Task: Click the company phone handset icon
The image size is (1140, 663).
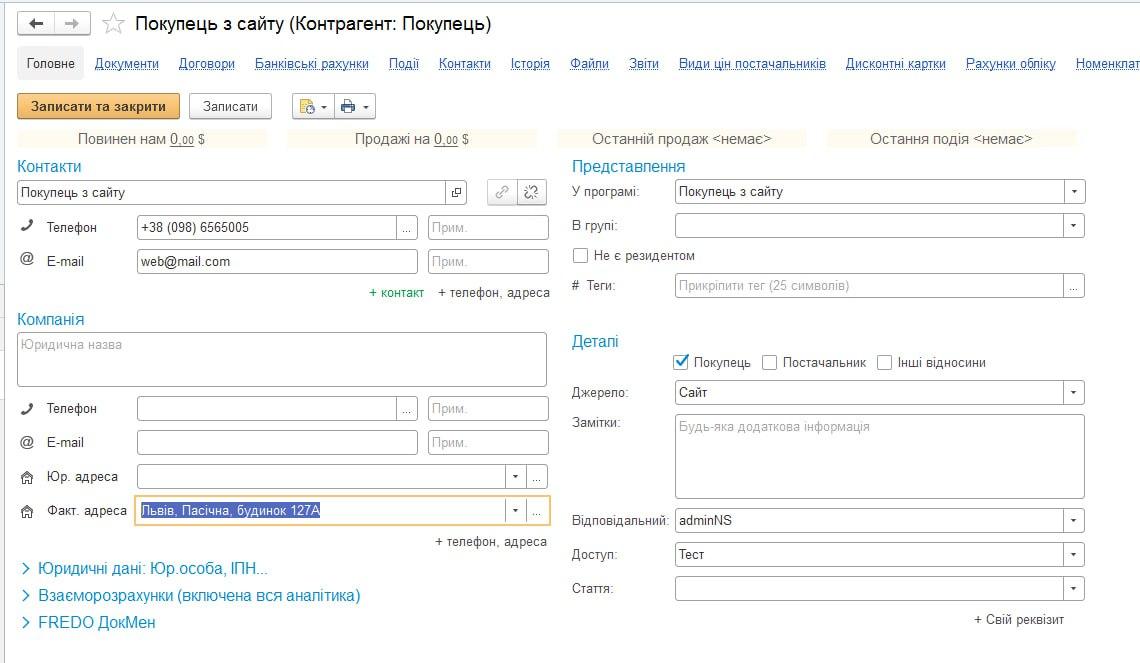Action: click(x=27, y=409)
